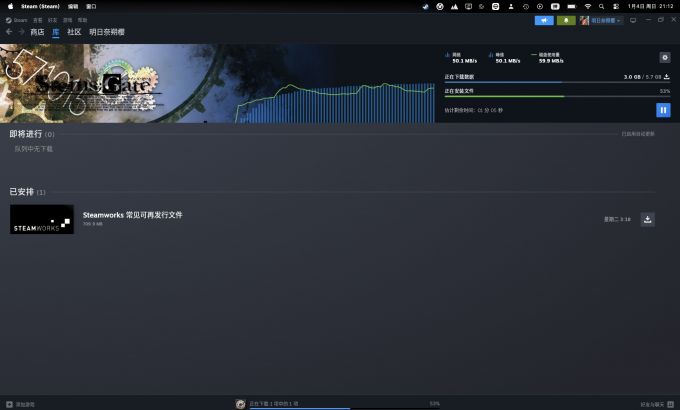
Task: Switch to the 库 library tab
Action: [56, 32]
